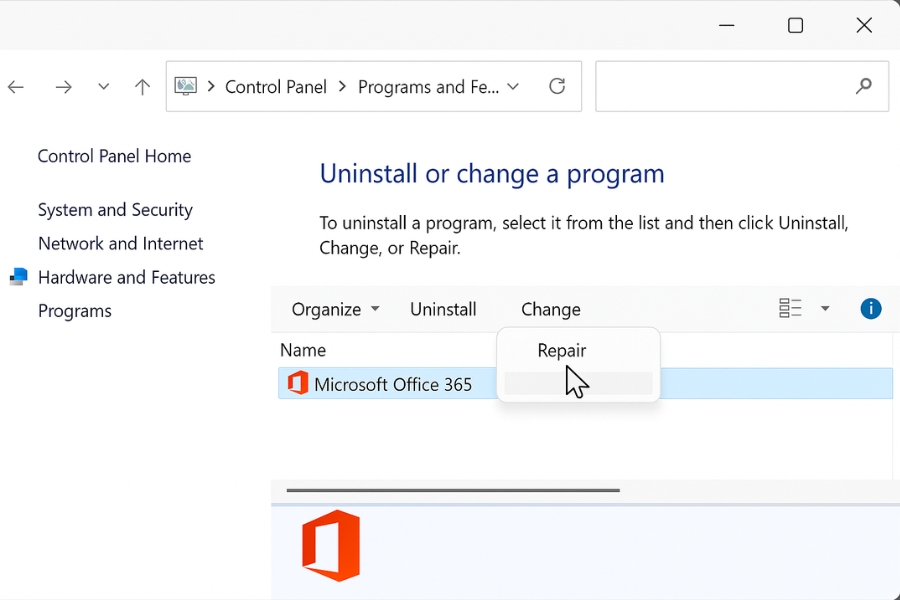Click Control Panel in the breadcrumb path
The width and height of the screenshot is (900, 600).
pyautogui.click(x=276, y=87)
